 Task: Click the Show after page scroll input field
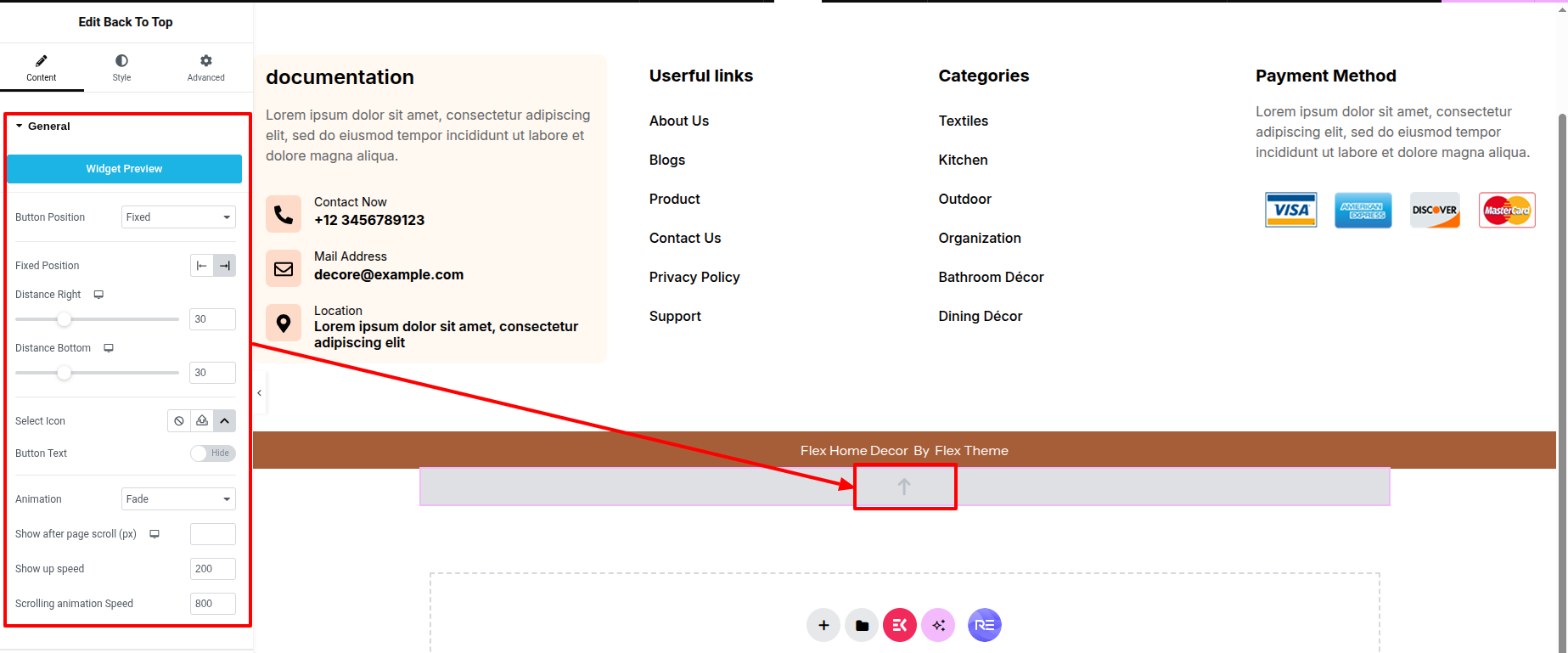(x=212, y=534)
